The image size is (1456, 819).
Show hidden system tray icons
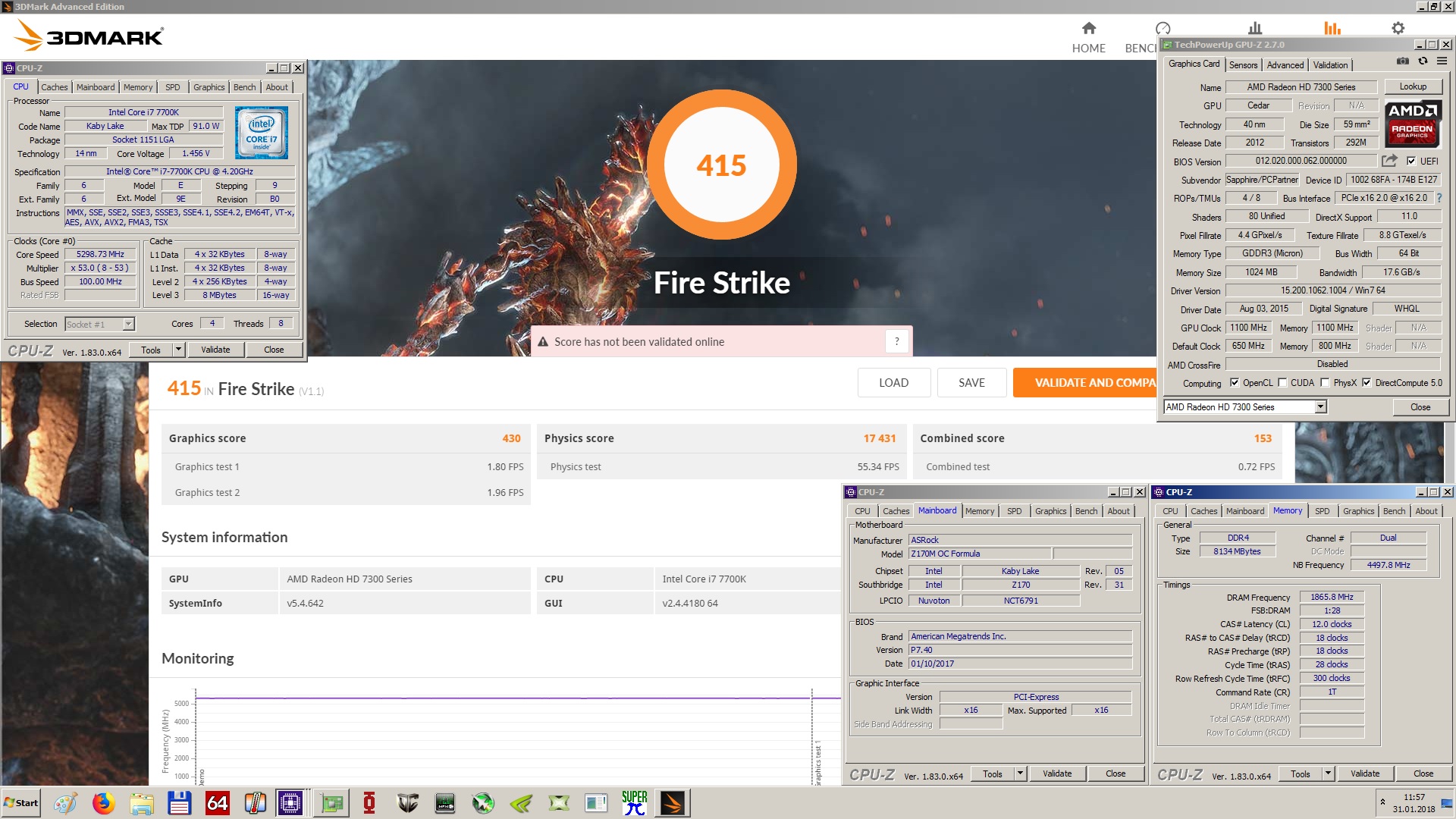(1382, 802)
